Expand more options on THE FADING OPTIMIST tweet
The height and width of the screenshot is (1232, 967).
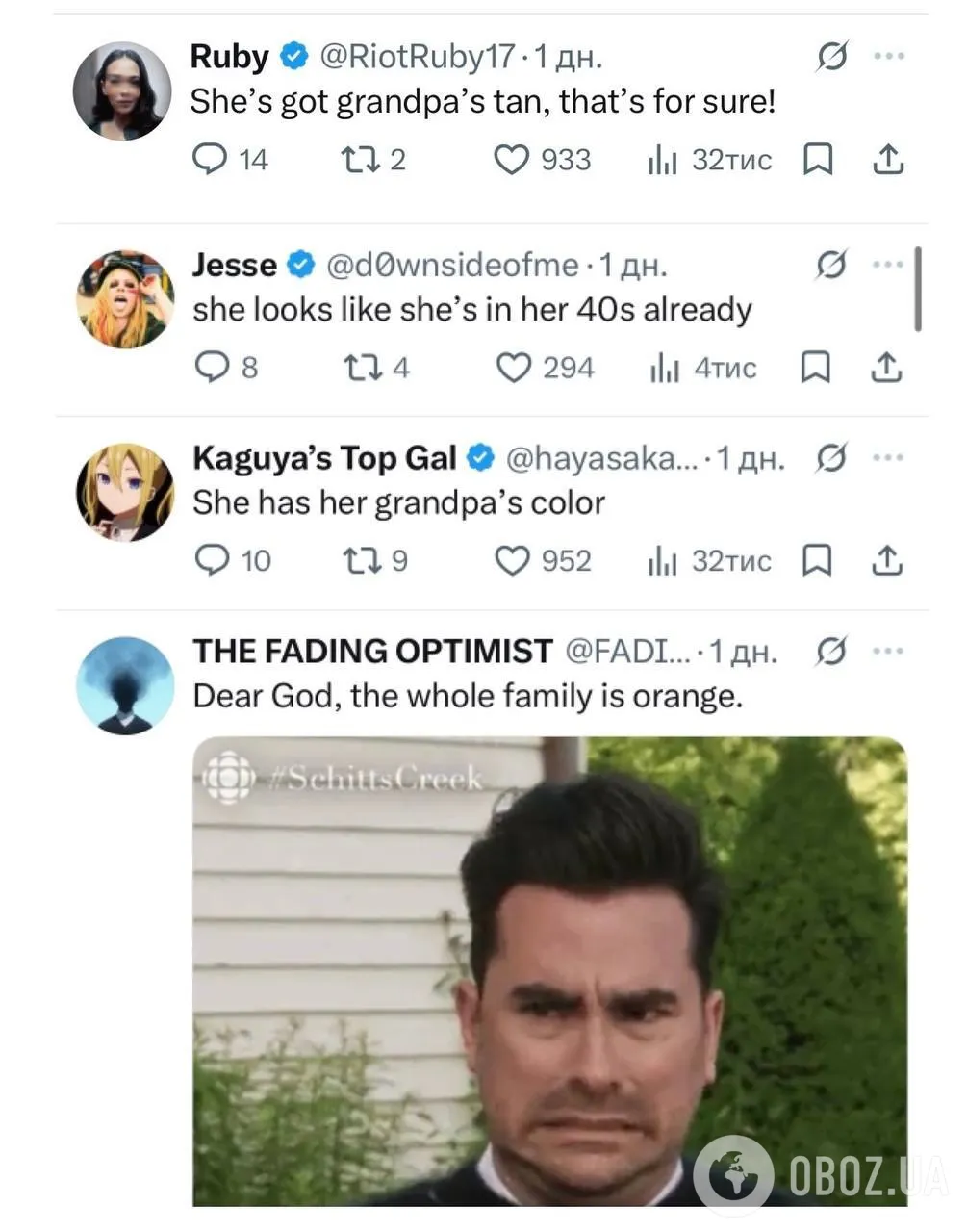coord(887,652)
